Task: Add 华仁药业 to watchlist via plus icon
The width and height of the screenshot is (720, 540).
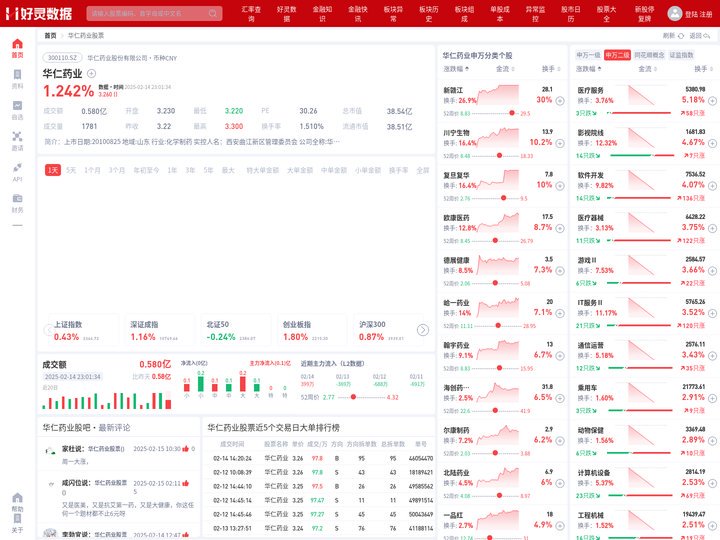Action: click(x=91, y=73)
